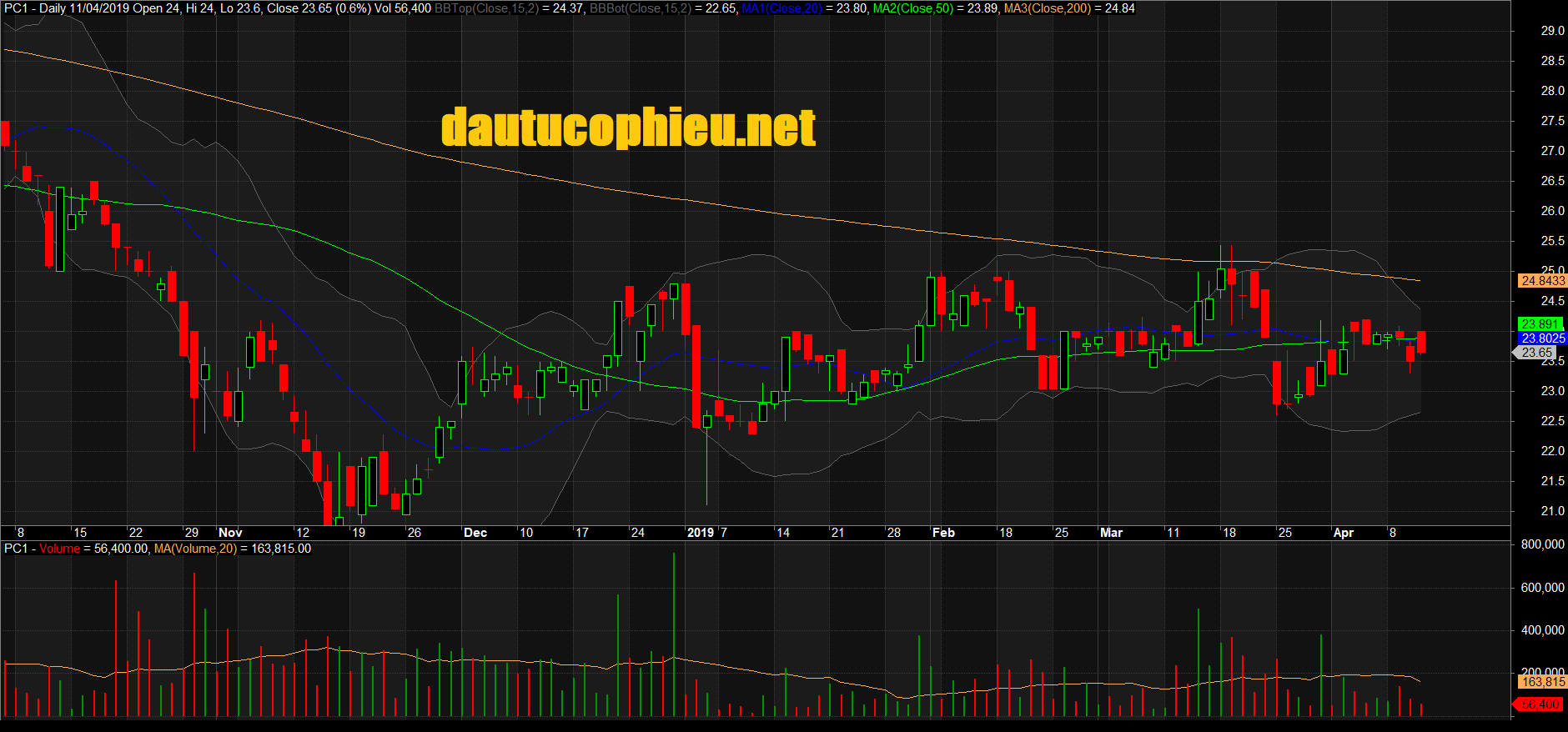Click the 2019 year marker on the date axis
1568x732 pixels.
tap(701, 533)
